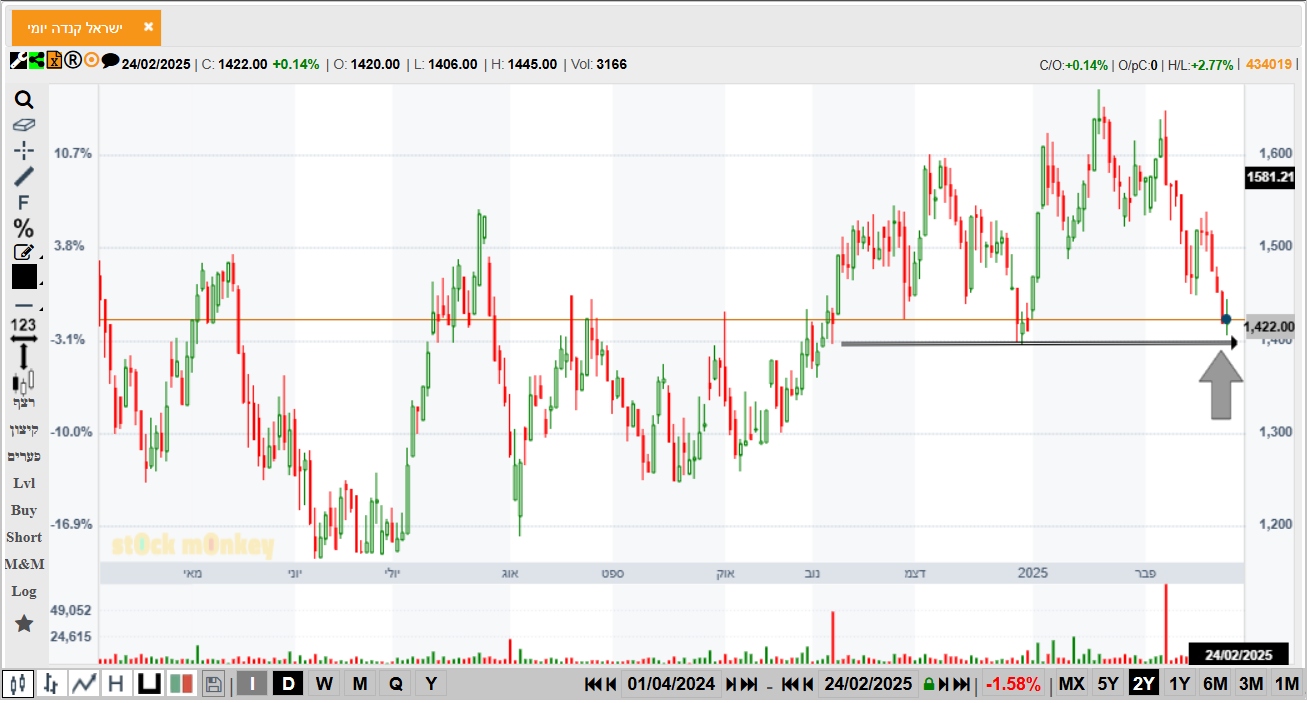Select the green-red colored bars chart type
Screen dimensions: 1307x703
point(181,684)
